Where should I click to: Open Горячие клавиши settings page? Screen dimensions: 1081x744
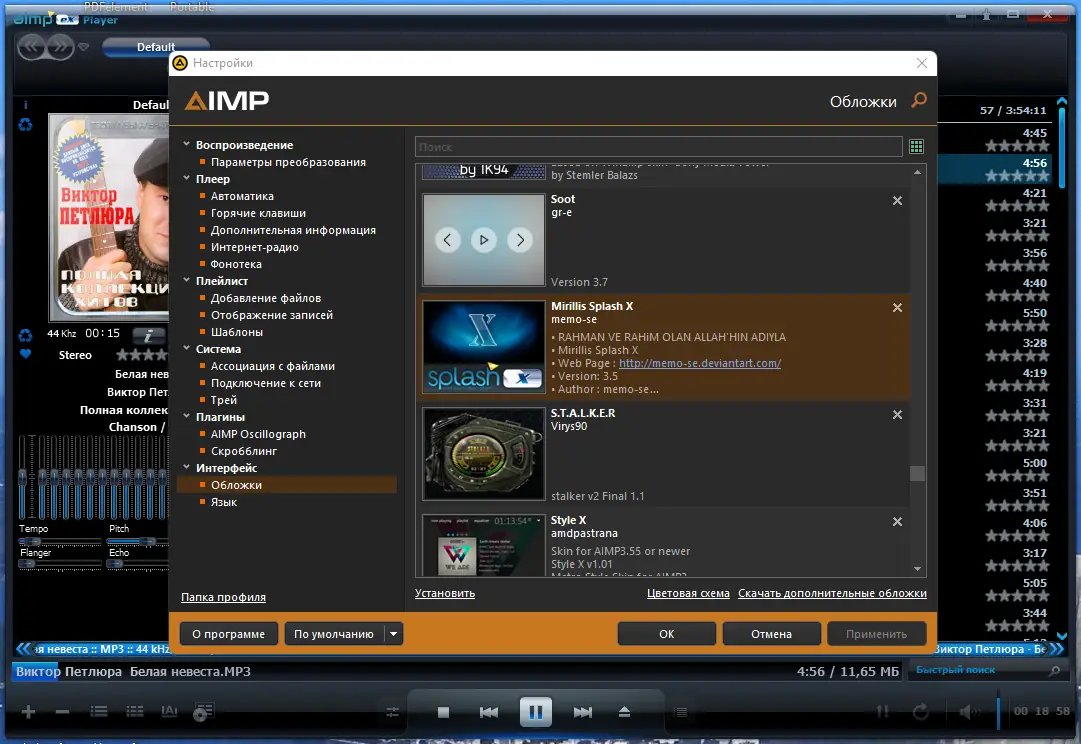pyautogui.click(x=258, y=213)
